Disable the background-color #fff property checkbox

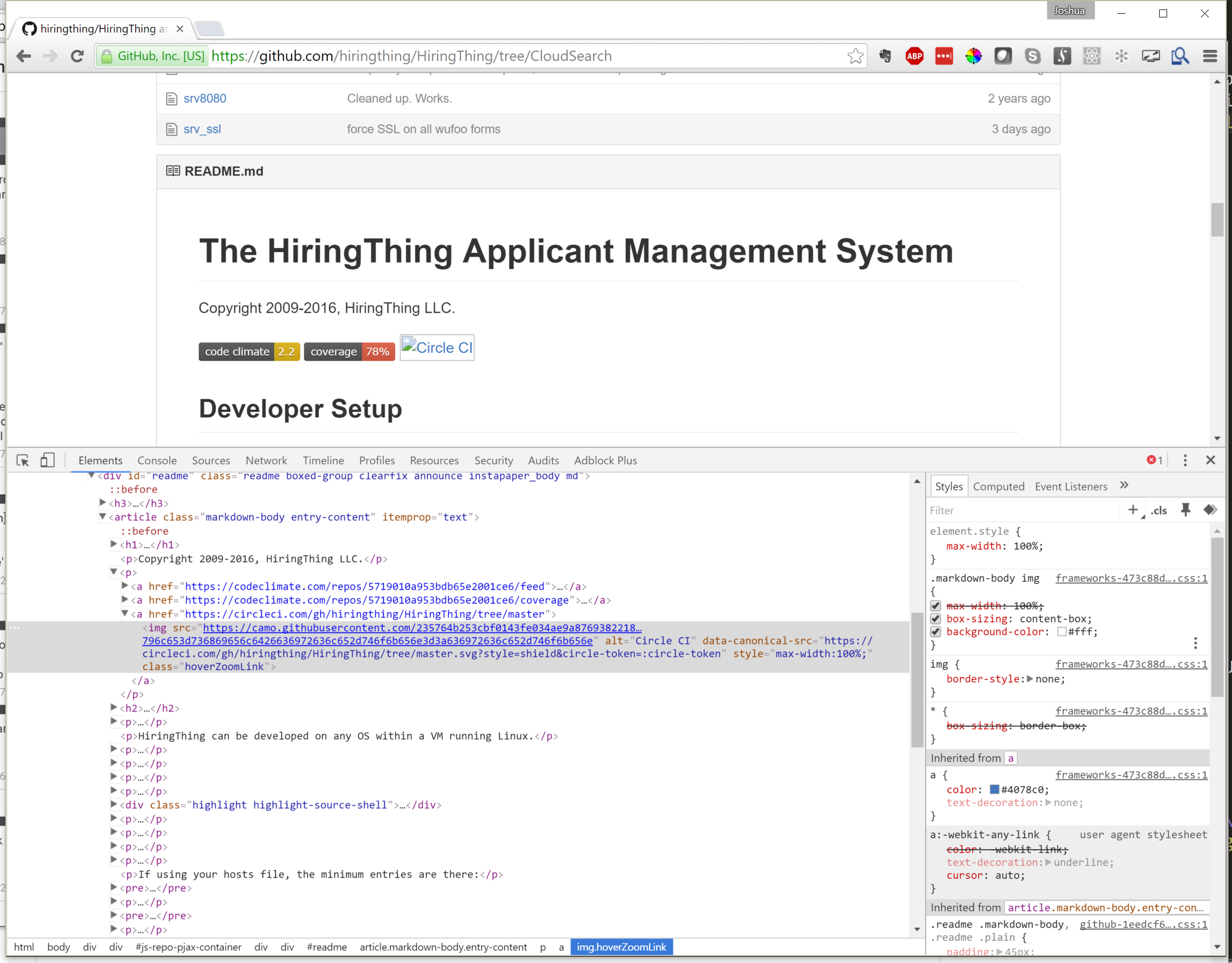point(935,631)
